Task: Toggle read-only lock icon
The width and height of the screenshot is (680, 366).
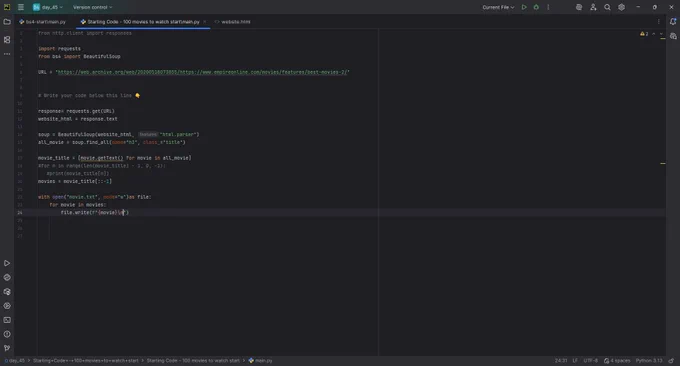Action: tap(671, 360)
